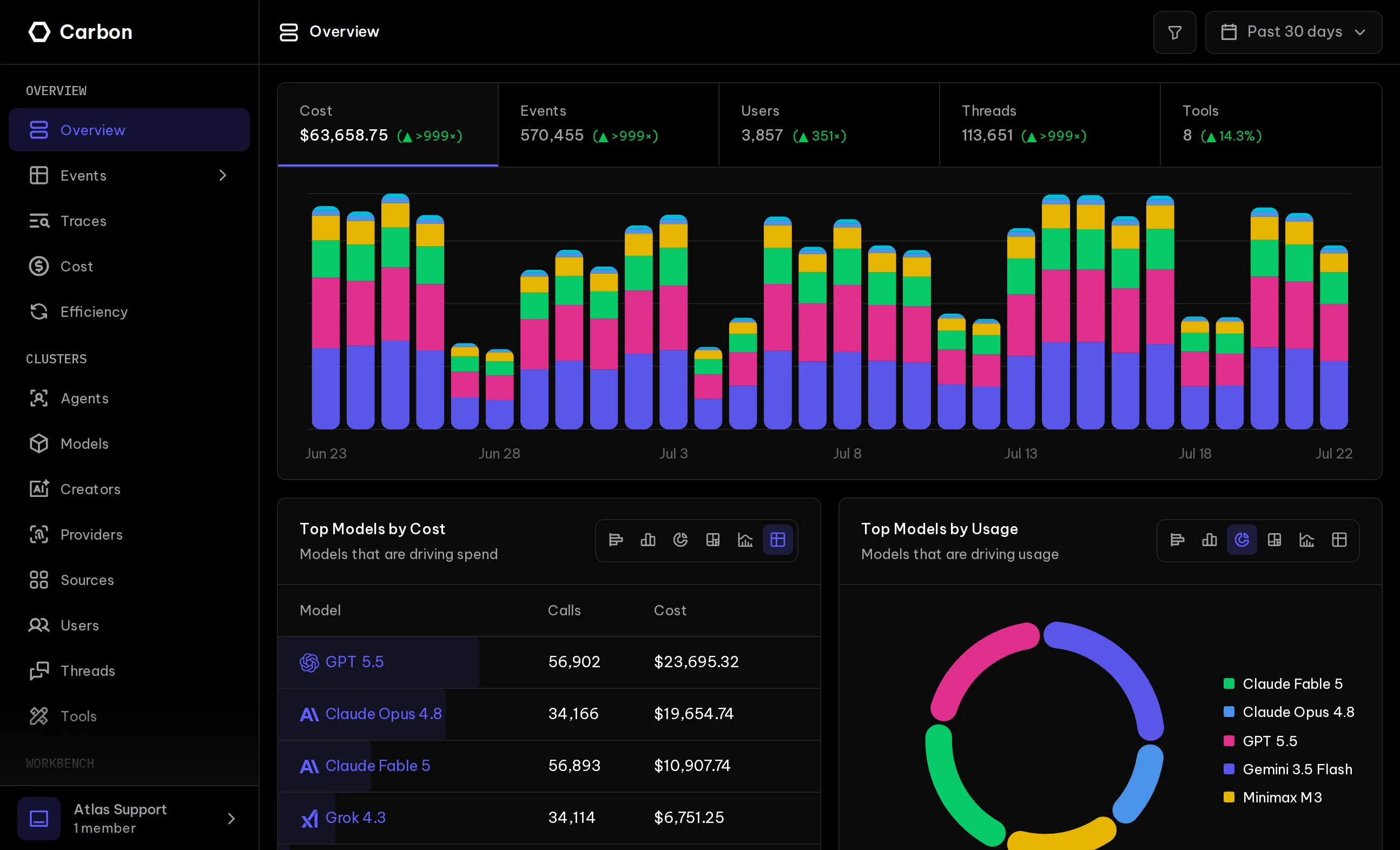Select the Users metric tab

pyautogui.click(x=829, y=124)
